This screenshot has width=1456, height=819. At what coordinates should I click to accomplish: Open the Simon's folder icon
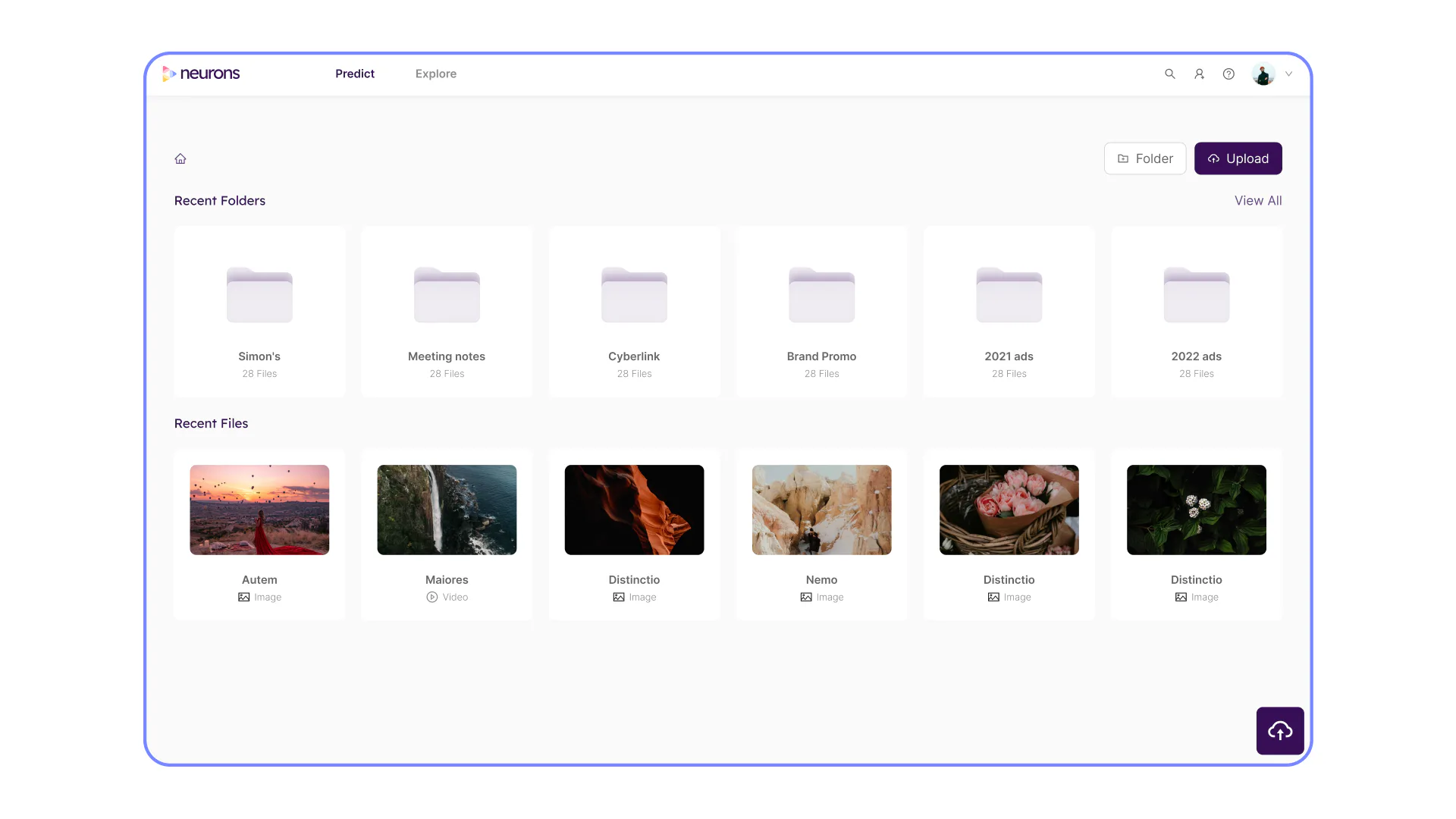pos(259,295)
